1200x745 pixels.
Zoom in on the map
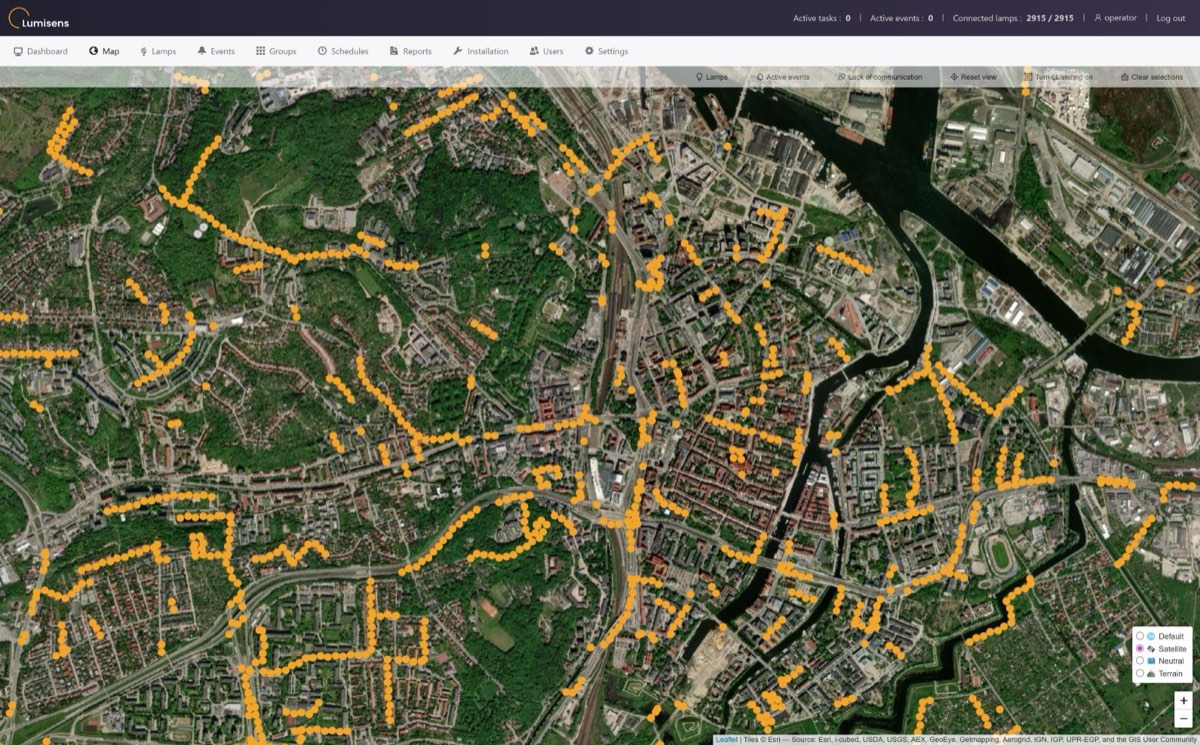click(x=1184, y=701)
